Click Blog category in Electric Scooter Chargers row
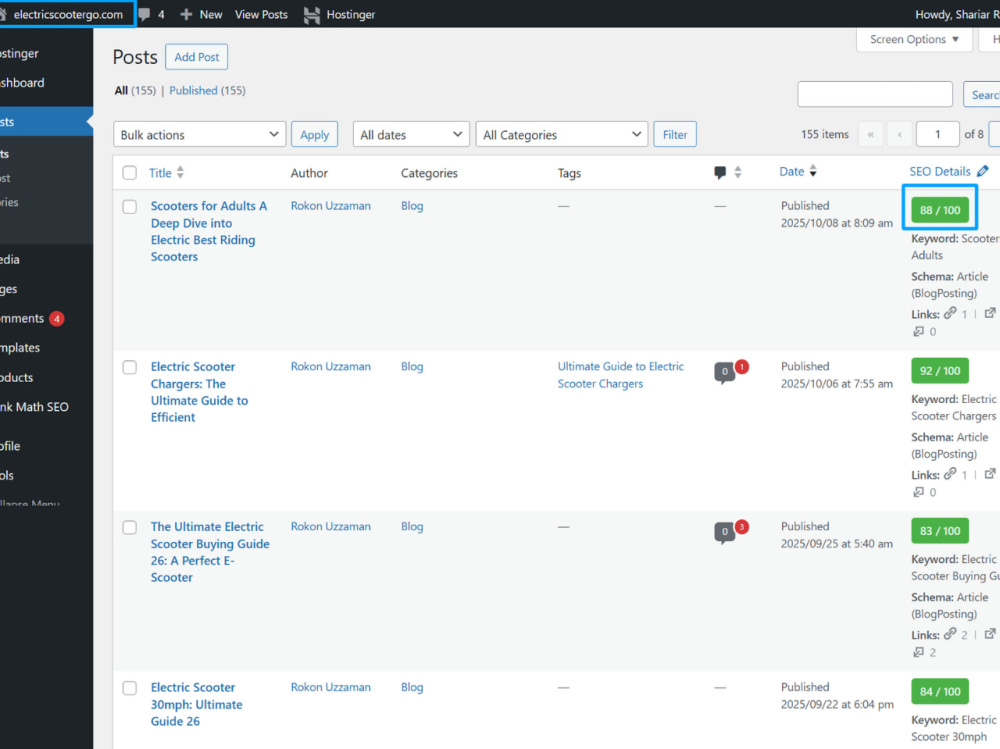The width and height of the screenshot is (1000, 749). (x=412, y=367)
